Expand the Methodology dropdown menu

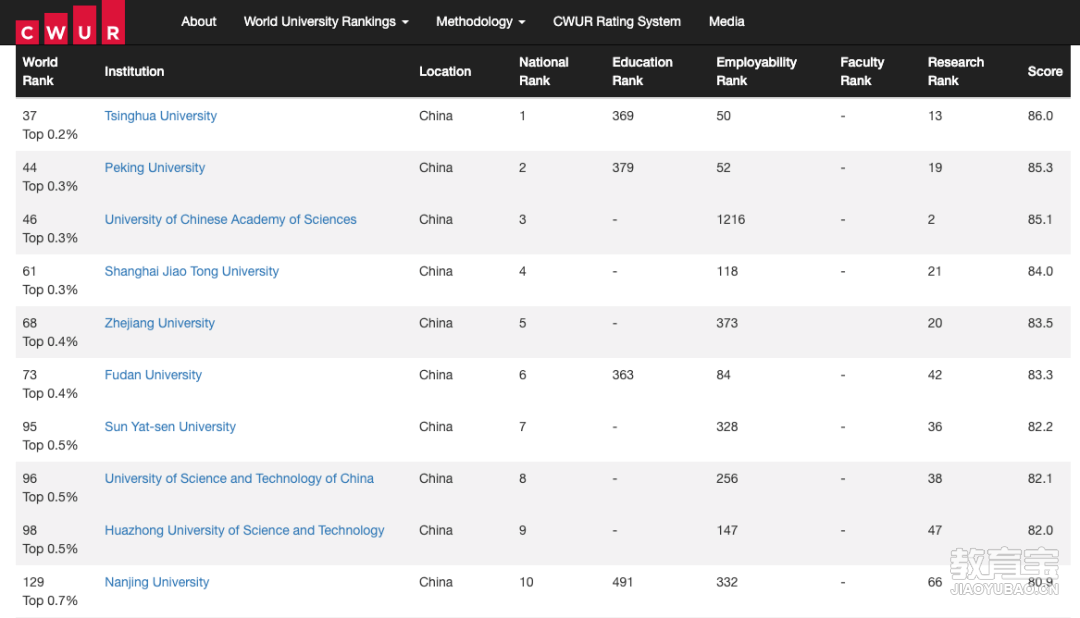(x=480, y=21)
